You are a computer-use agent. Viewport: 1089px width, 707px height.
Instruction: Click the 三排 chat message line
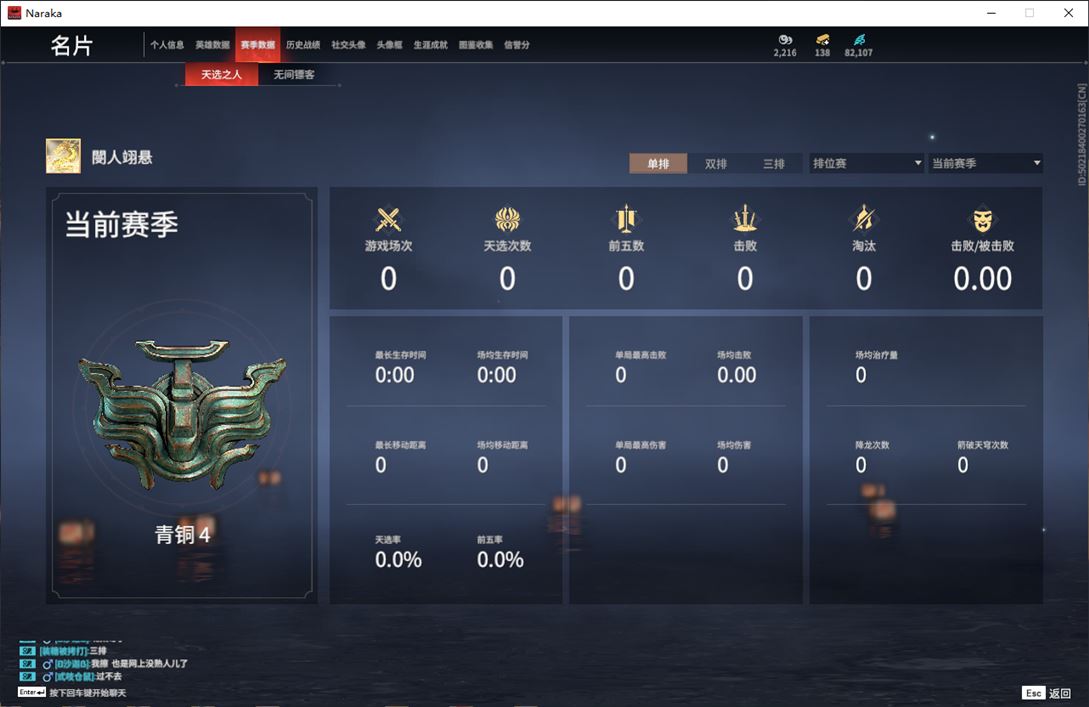[x=64, y=651]
